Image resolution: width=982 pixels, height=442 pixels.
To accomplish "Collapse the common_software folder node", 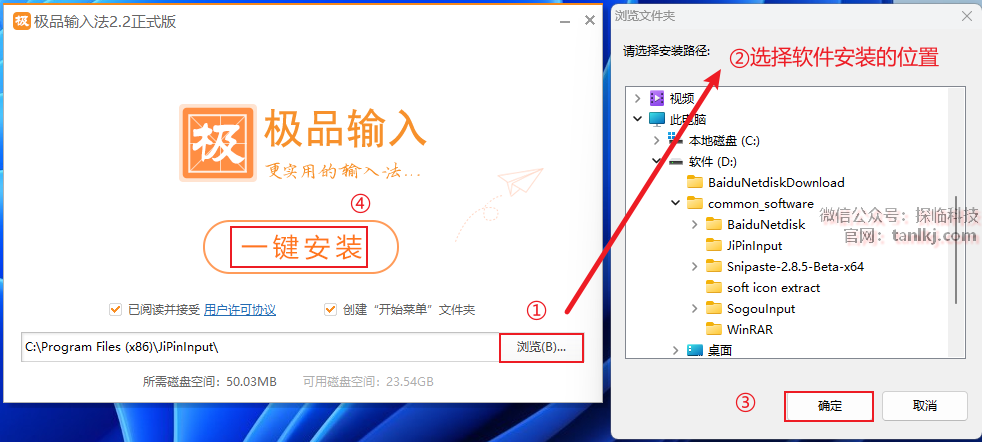I will click(675, 203).
